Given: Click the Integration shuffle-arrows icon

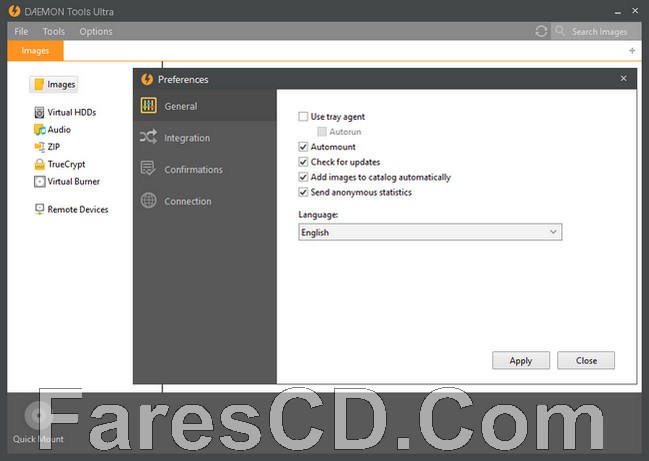Looking at the screenshot, I should tap(148, 137).
